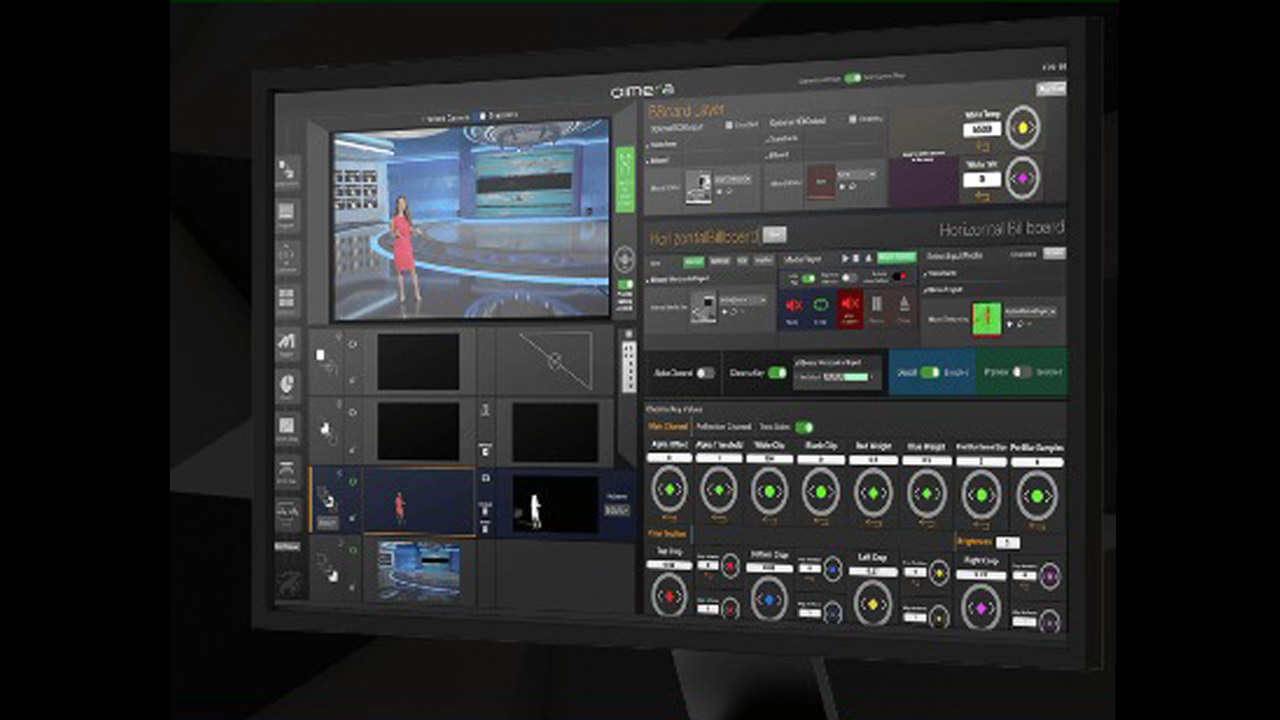Click the green loop icon between mute icons
1280x720 pixels.
coord(821,305)
